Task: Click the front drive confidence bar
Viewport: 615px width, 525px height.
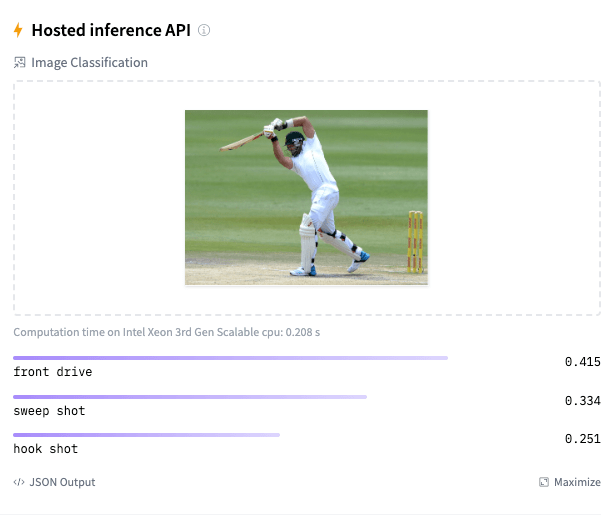Action: click(x=230, y=357)
